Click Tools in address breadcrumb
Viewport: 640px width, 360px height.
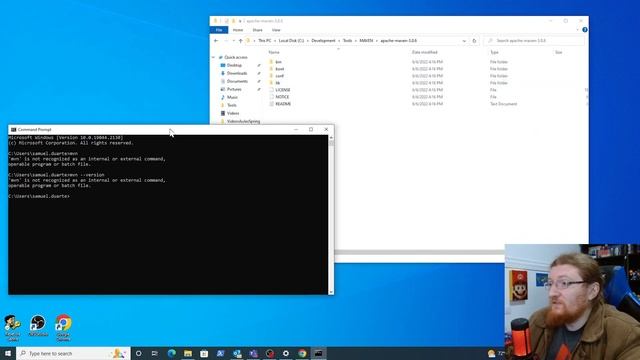pyautogui.click(x=347, y=41)
